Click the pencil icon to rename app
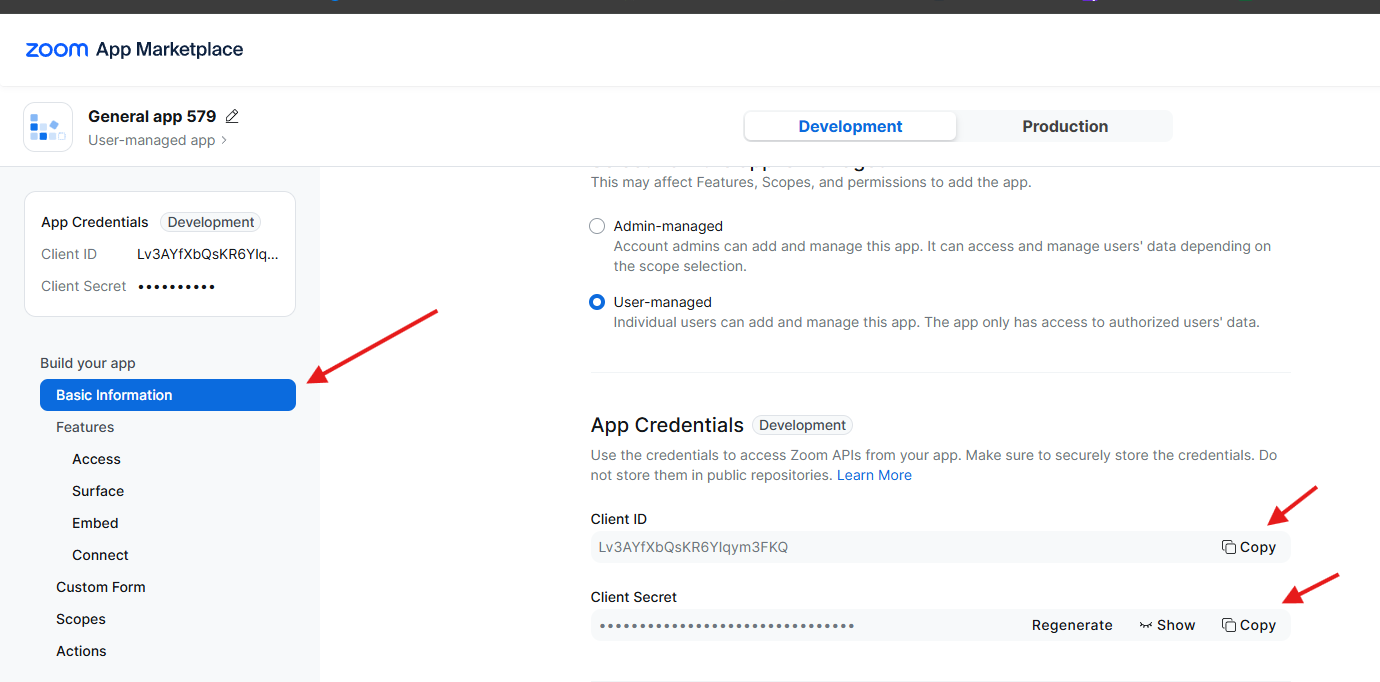 click(232, 117)
